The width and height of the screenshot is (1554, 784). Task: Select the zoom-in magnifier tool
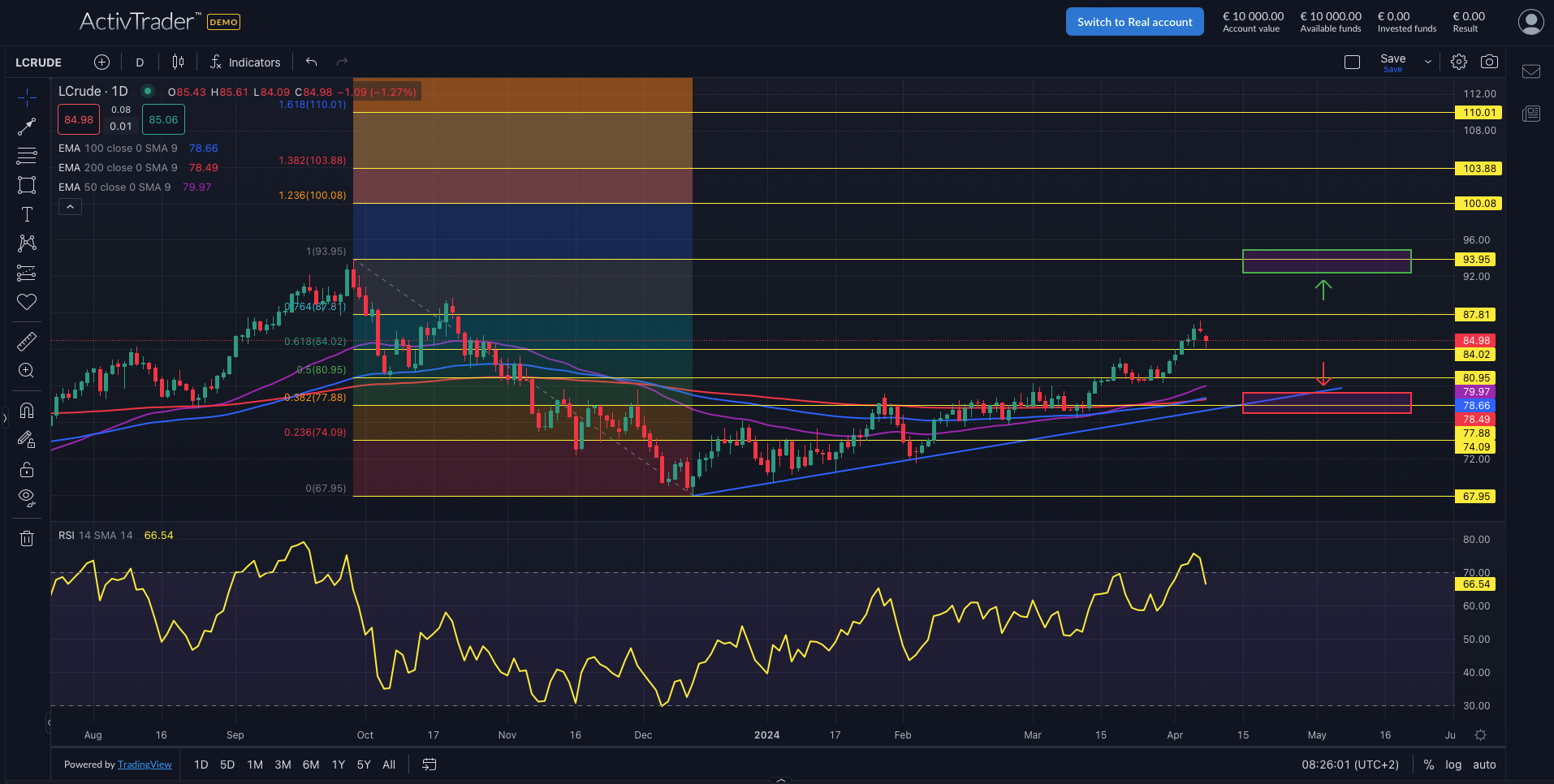[x=27, y=370]
